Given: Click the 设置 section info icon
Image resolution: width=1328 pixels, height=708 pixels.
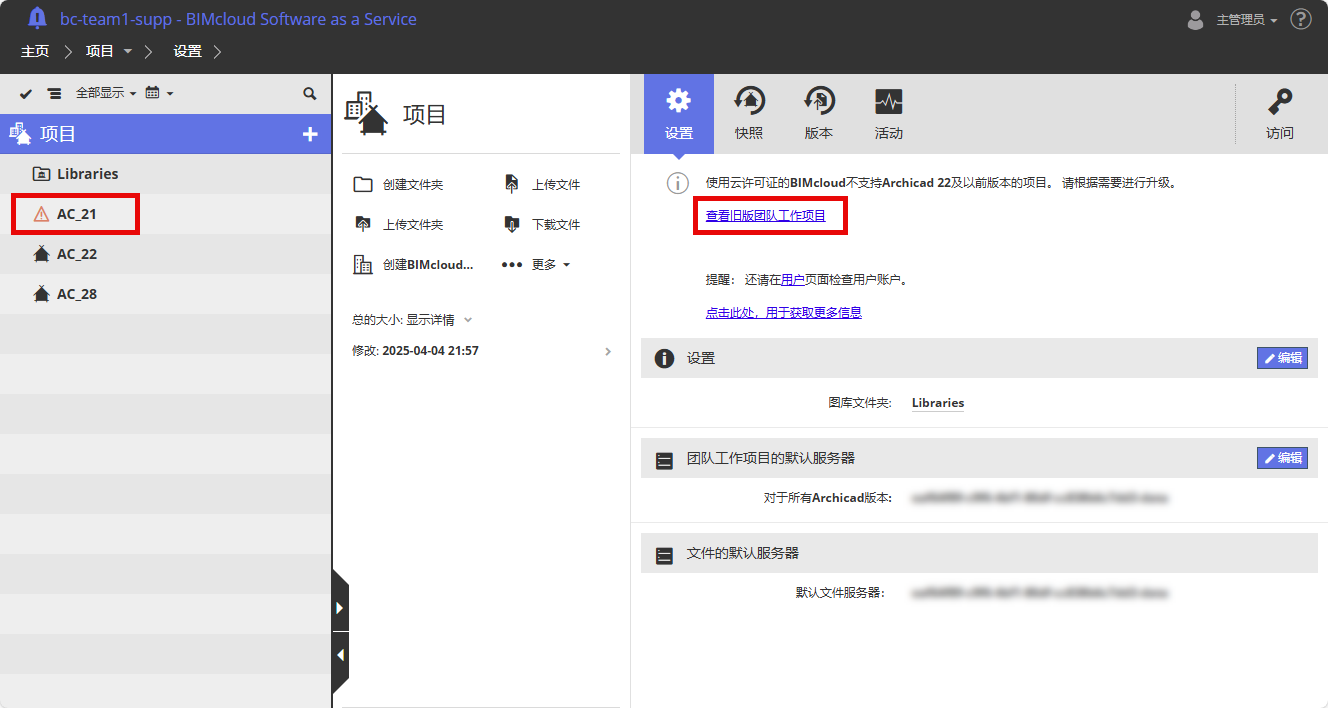Looking at the screenshot, I should pos(664,358).
